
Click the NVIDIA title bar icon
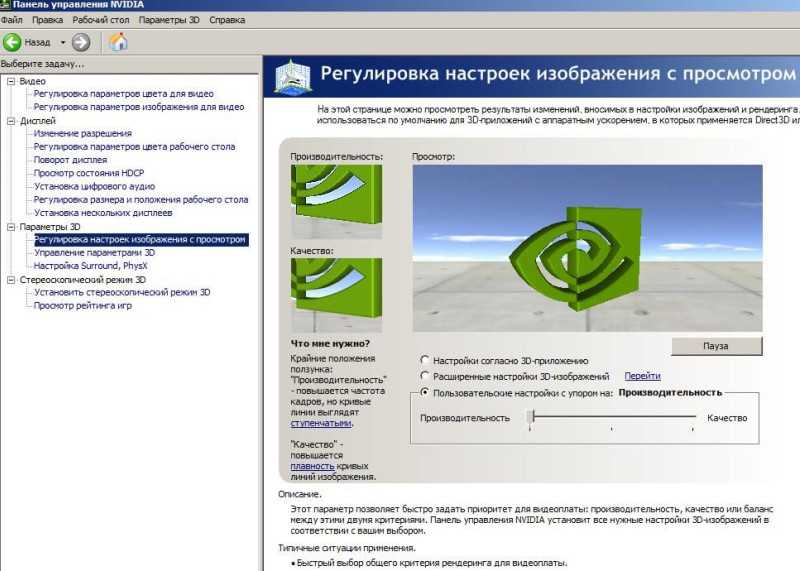pyautogui.click(x=5, y=5)
